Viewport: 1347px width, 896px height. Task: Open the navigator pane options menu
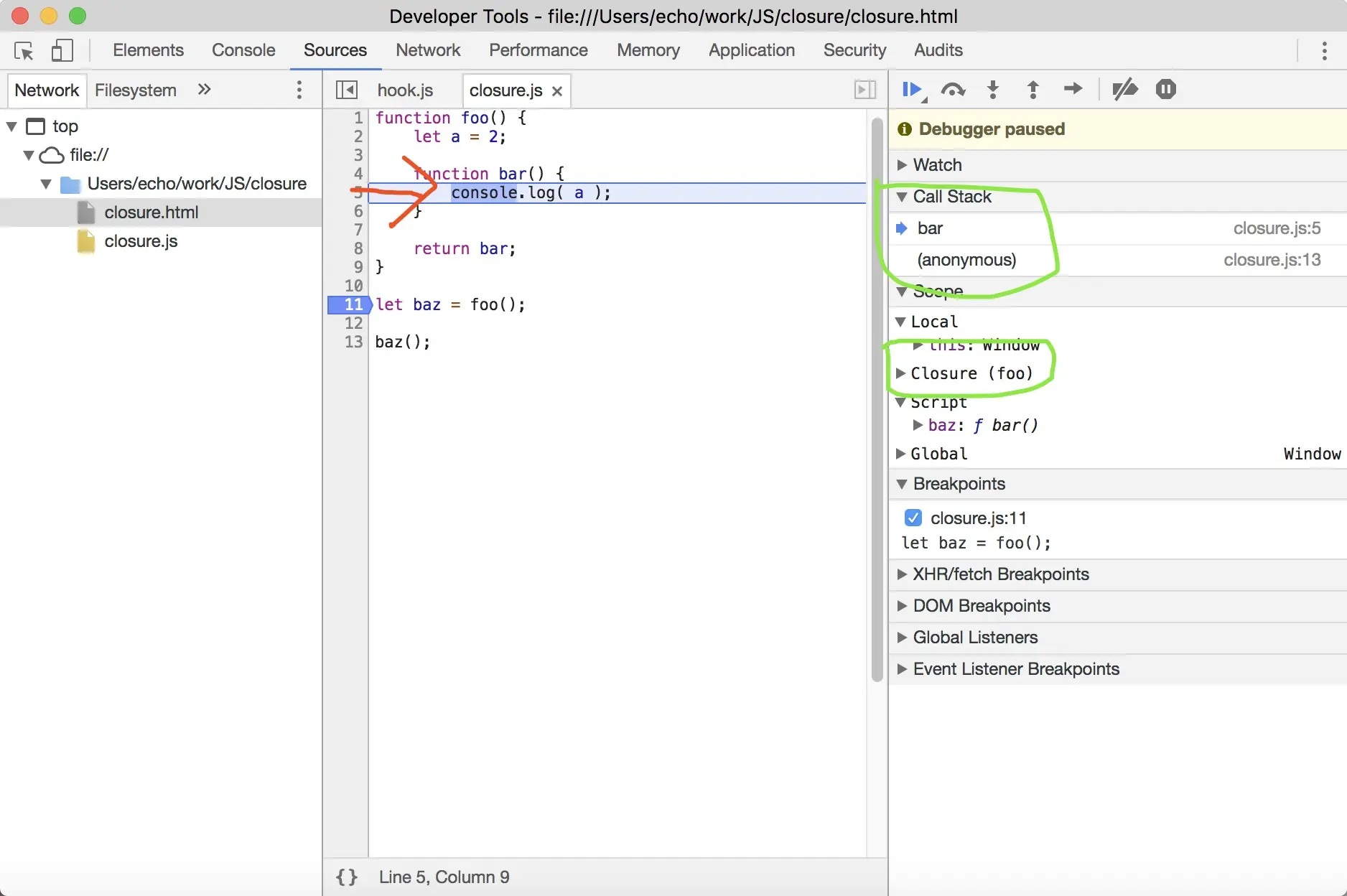(x=299, y=90)
